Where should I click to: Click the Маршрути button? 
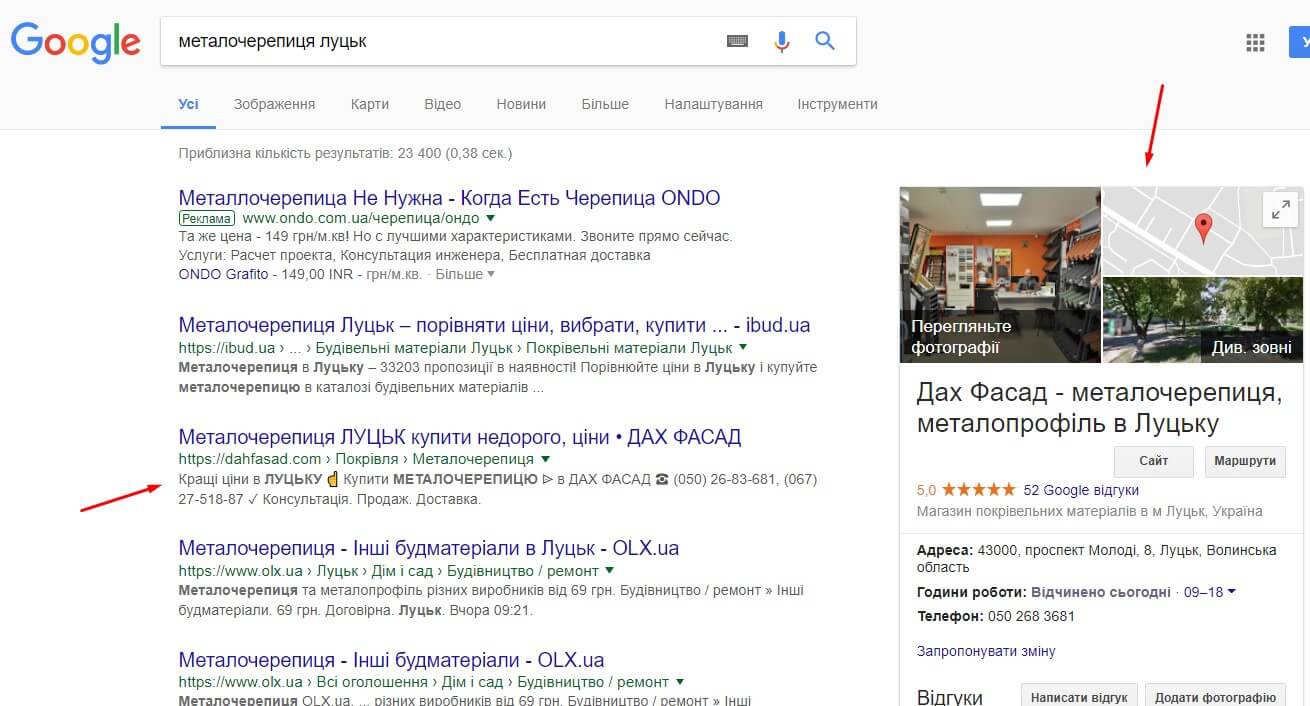[1245, 461]
